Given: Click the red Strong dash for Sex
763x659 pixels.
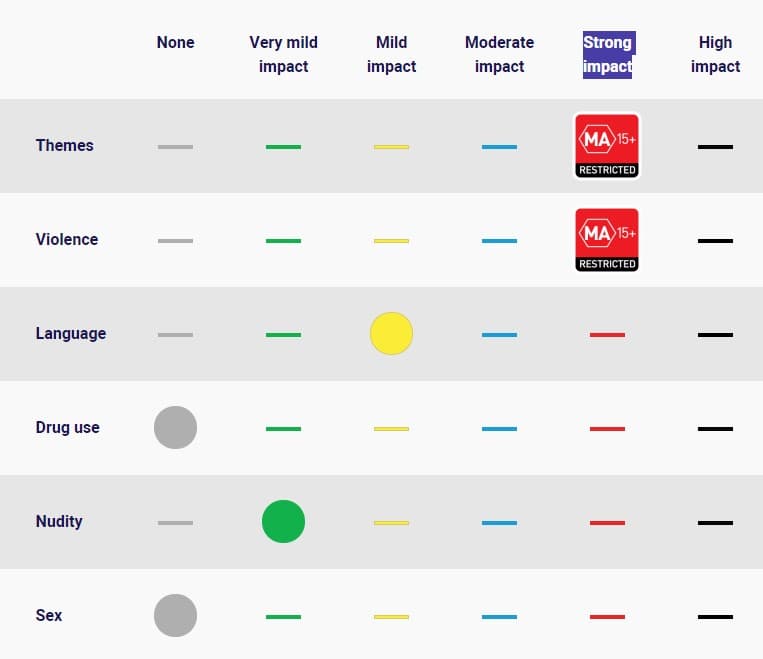Looking at the screenshot, I should click(607, 617).
